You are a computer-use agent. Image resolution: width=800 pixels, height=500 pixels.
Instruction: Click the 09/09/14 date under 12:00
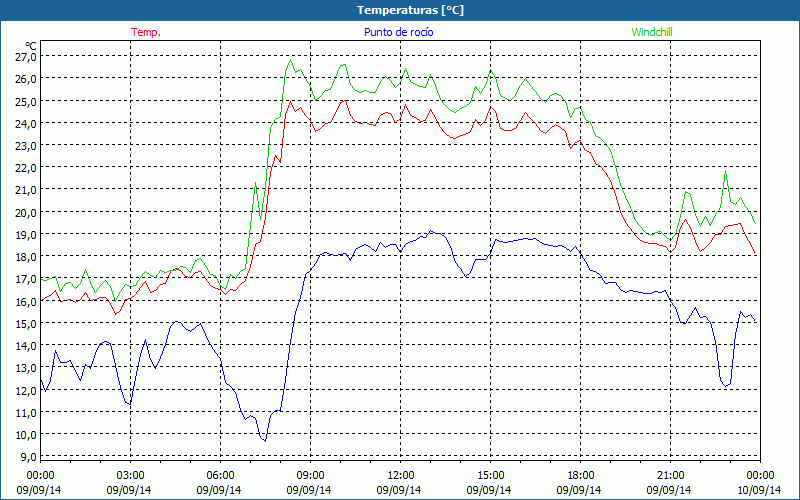click(x=399, y=490)
